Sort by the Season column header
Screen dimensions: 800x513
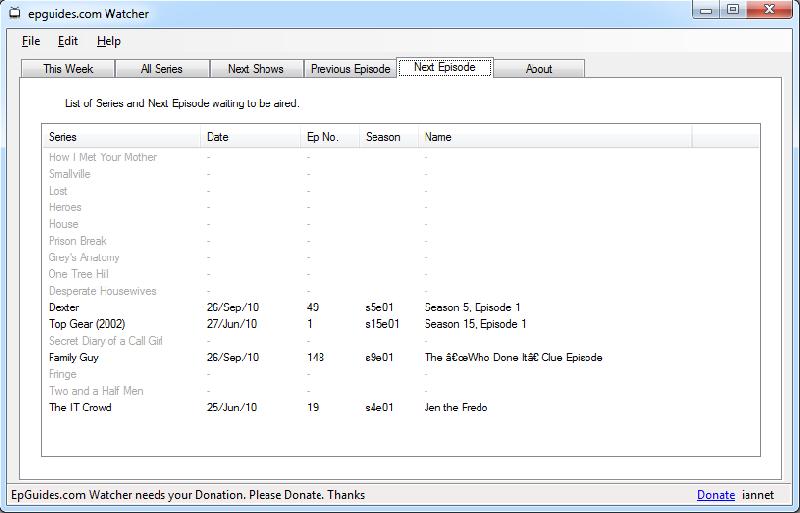[x=389, y=137]
